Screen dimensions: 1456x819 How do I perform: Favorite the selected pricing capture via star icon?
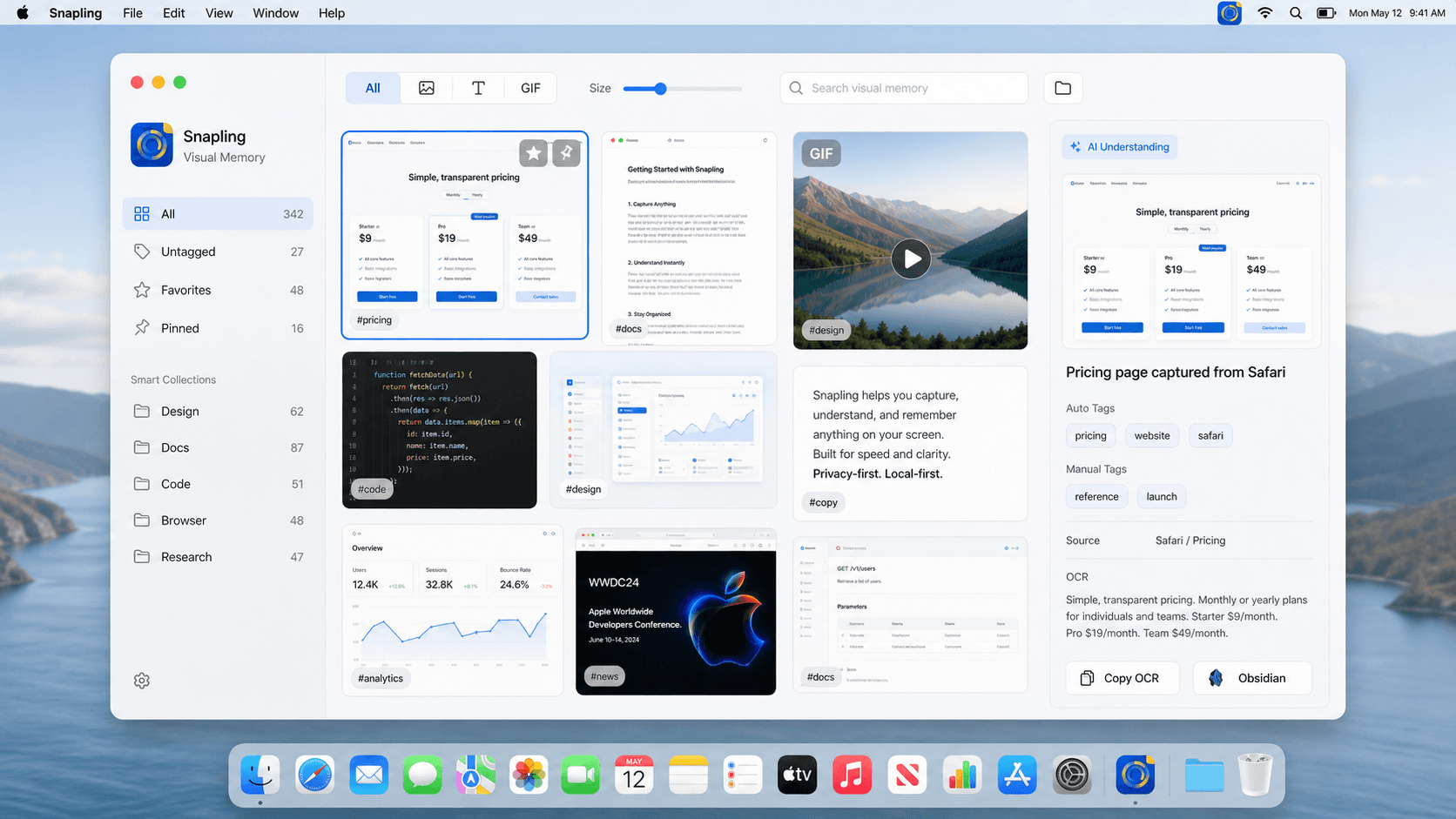(534, 153)
